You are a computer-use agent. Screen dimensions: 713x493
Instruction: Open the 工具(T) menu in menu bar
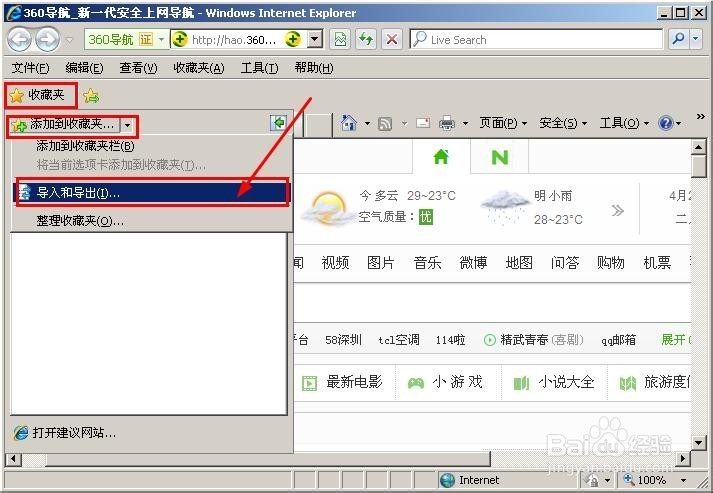259,68
